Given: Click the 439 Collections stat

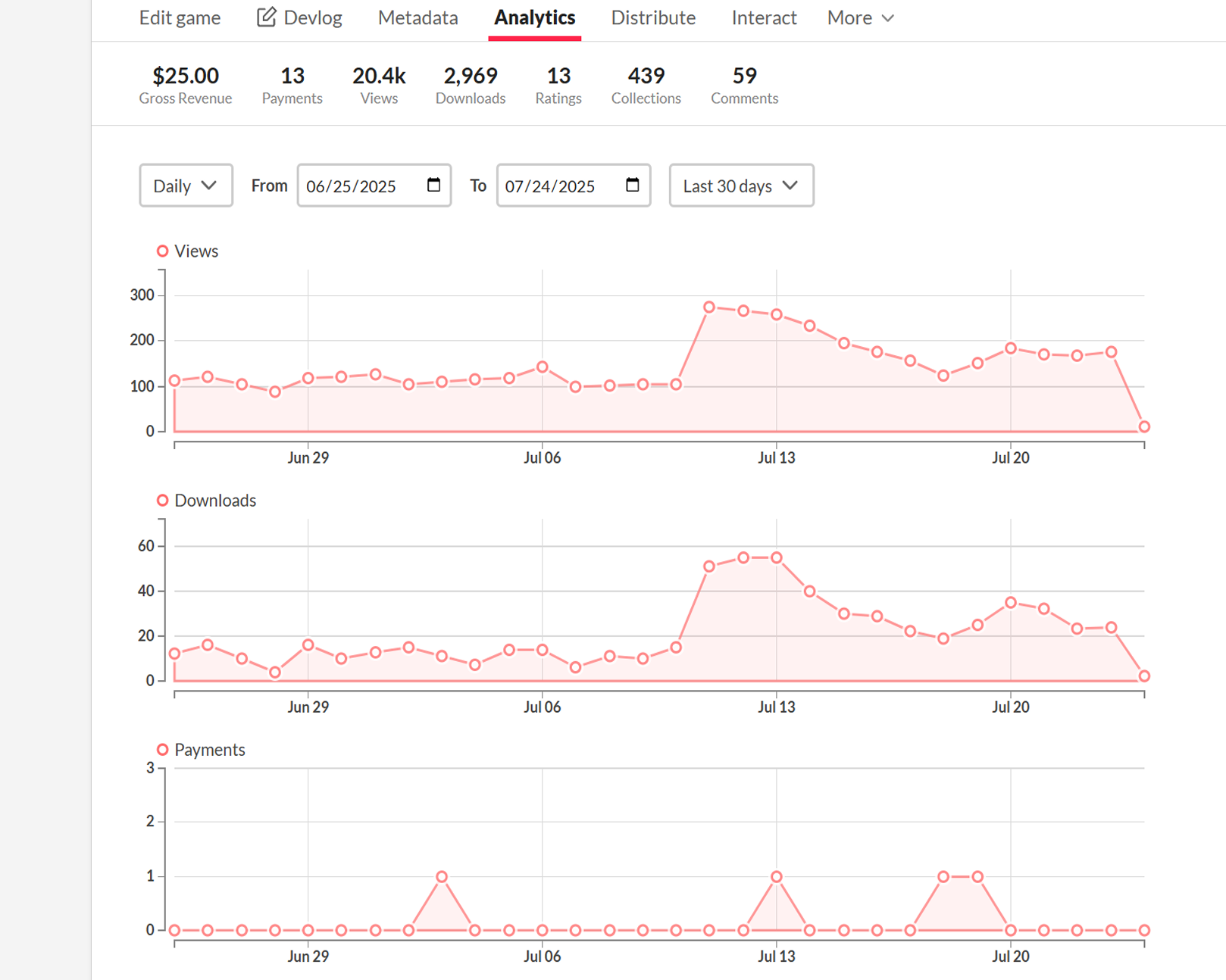Looking at the screenshot, I should 646,85.
